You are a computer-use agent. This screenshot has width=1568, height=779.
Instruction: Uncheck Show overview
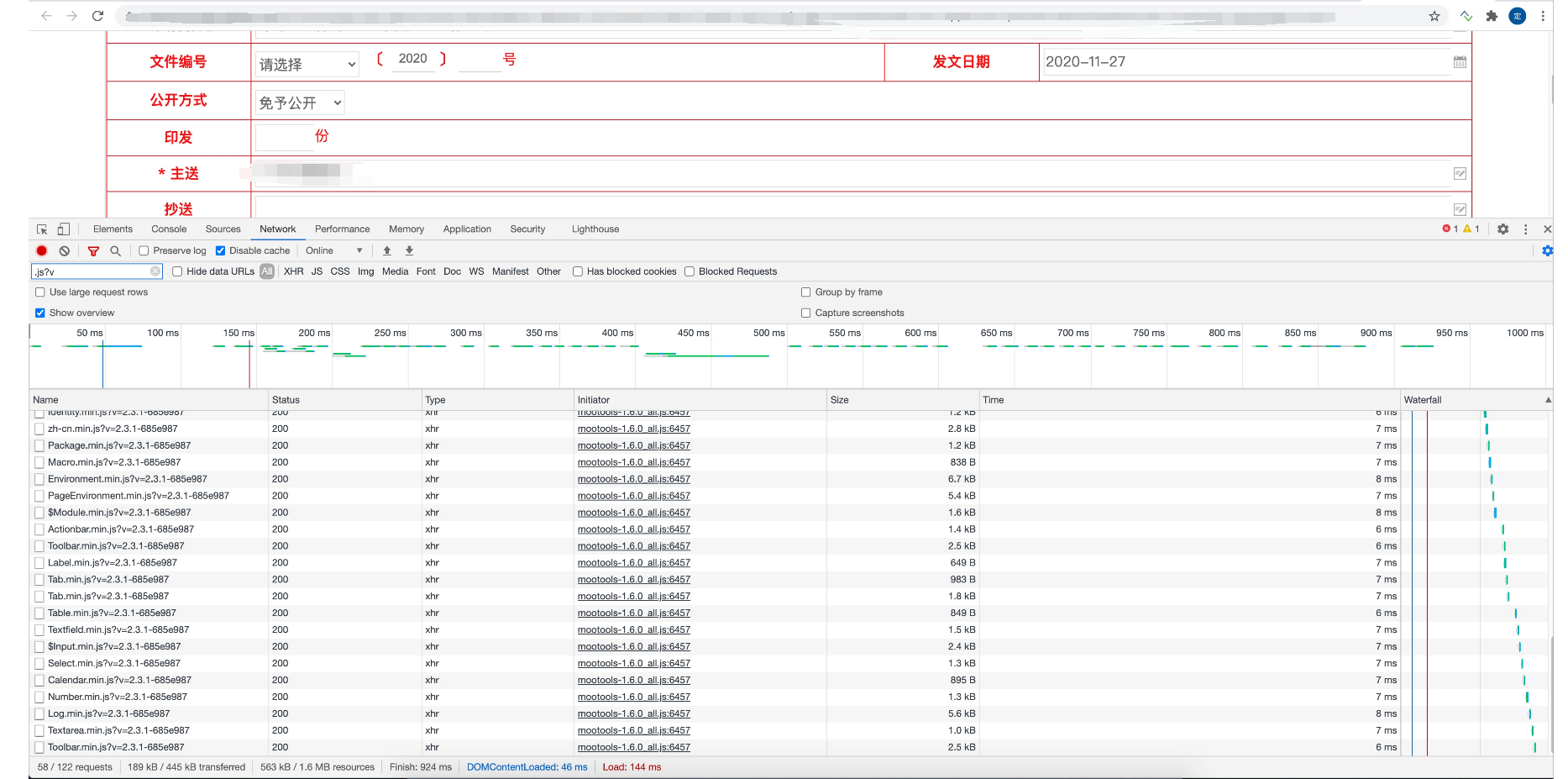(39, 313)
